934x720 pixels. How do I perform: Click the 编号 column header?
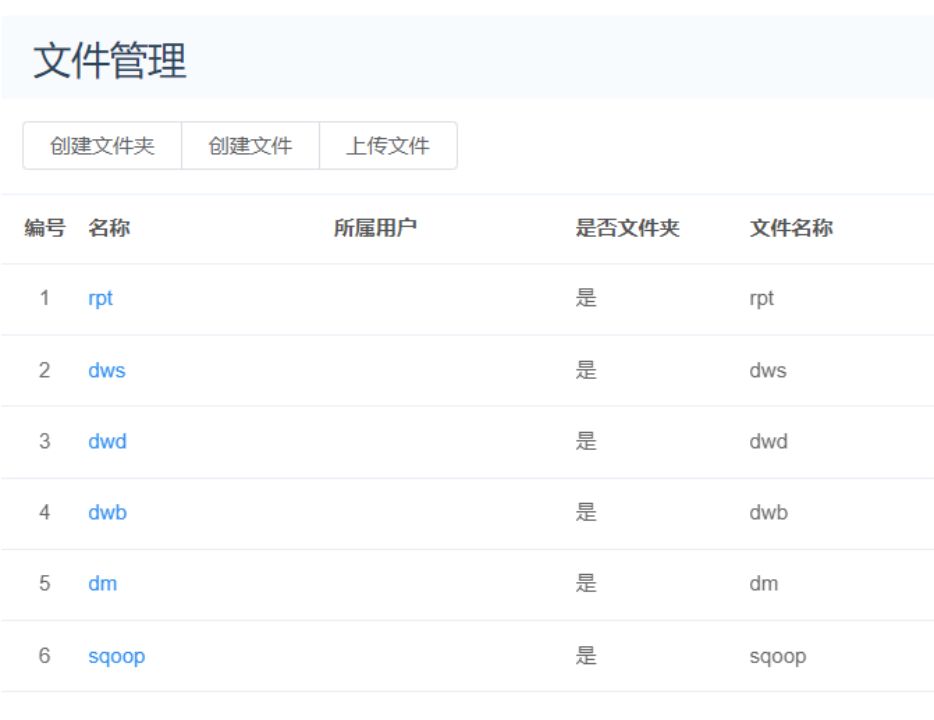tap(44, 228)
